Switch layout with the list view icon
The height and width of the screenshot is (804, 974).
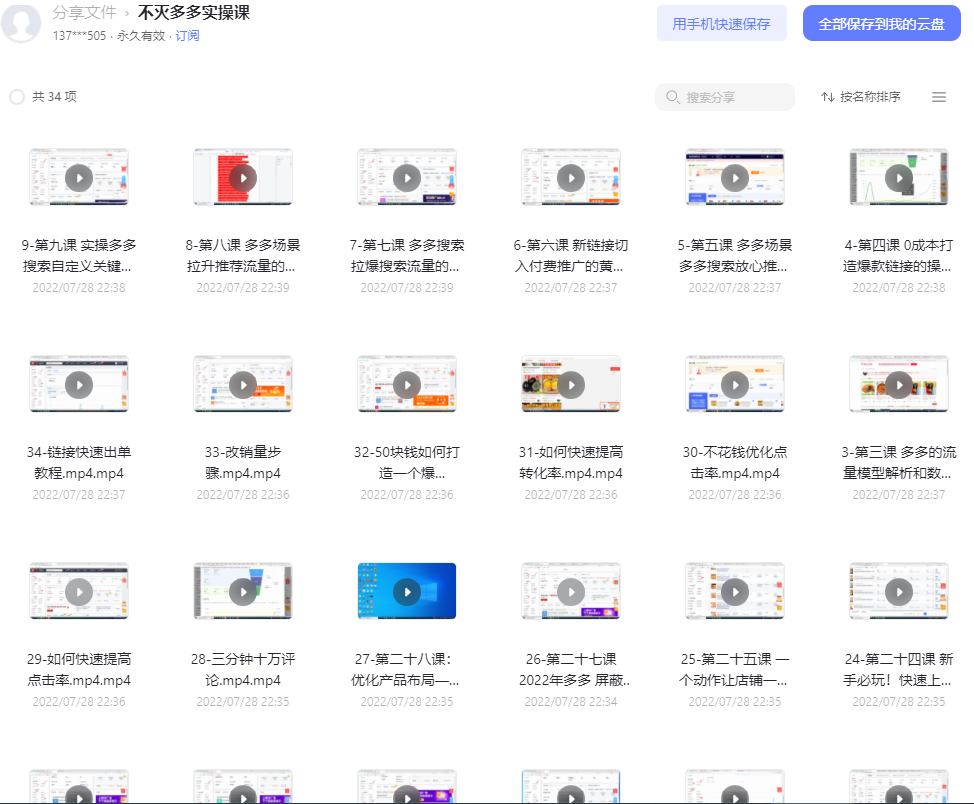(939, 97)
